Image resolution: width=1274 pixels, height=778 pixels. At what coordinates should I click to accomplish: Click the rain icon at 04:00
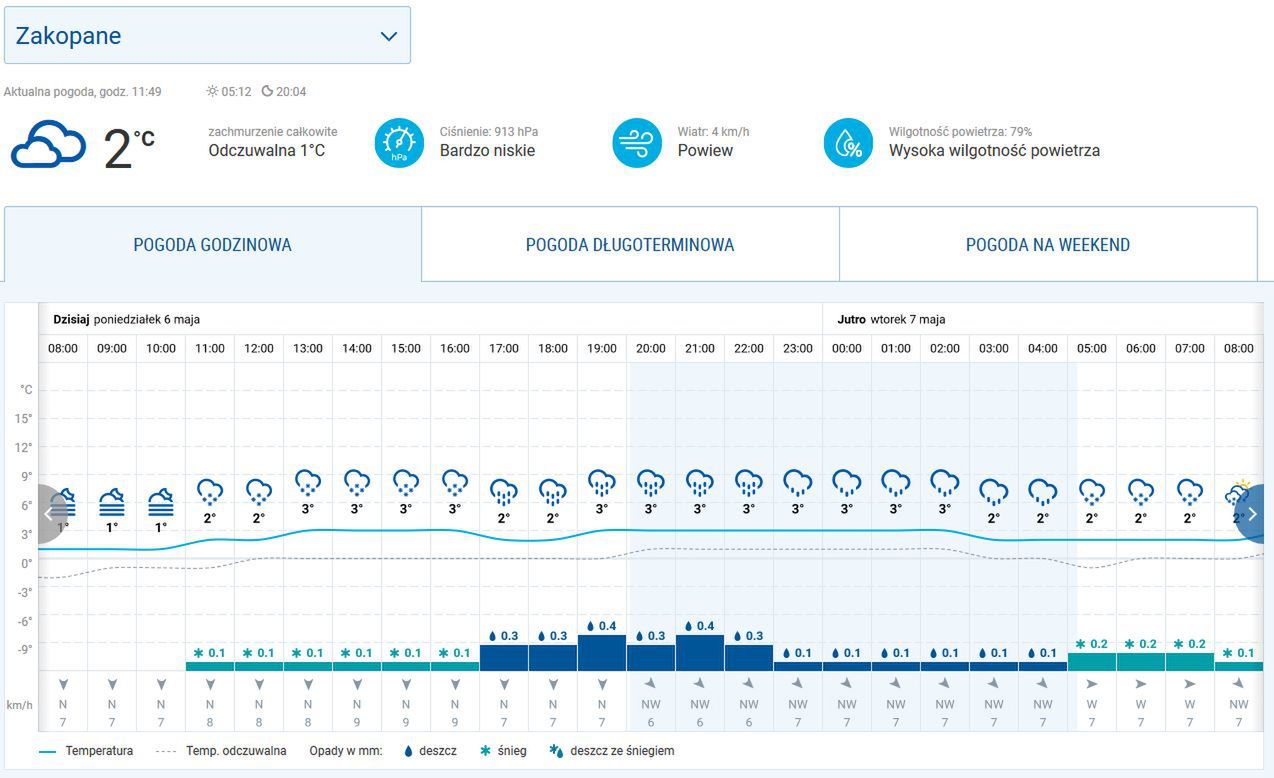coord(1043,491)
